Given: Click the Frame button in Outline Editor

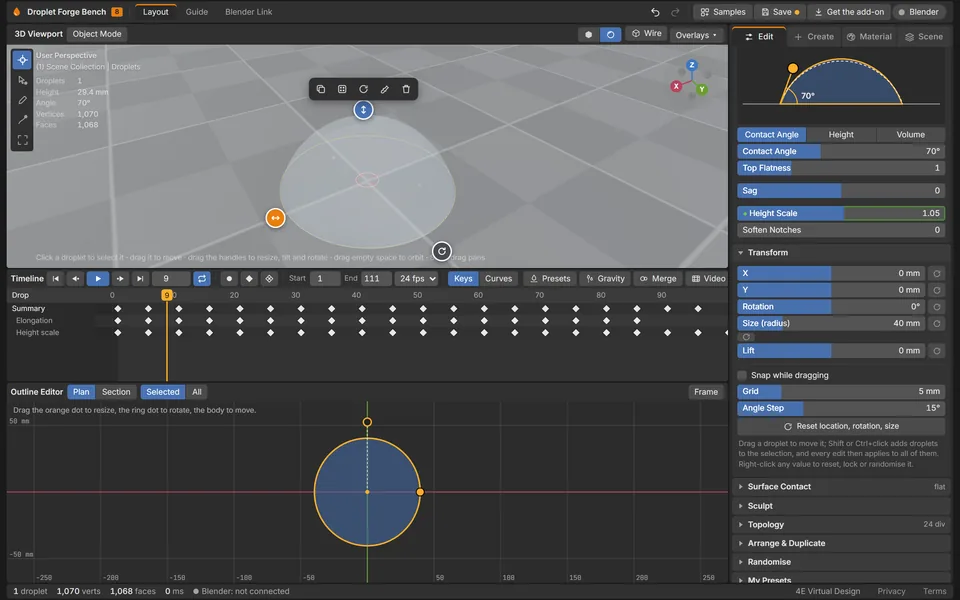Looking at the screenshot, I should coord(706,392).
